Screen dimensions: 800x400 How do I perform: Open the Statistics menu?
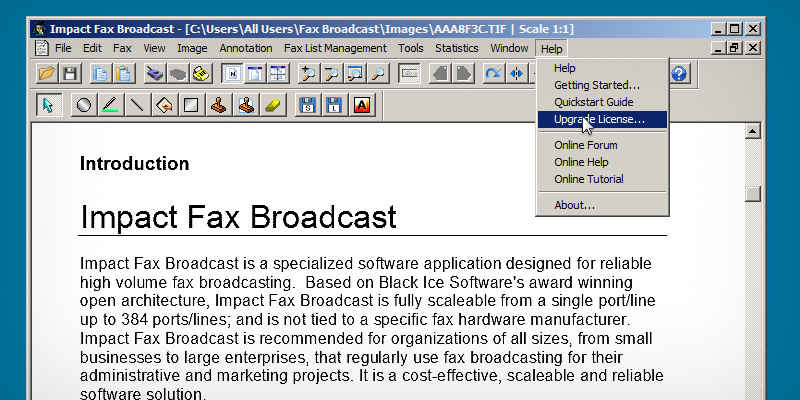(x=457, y=48)
